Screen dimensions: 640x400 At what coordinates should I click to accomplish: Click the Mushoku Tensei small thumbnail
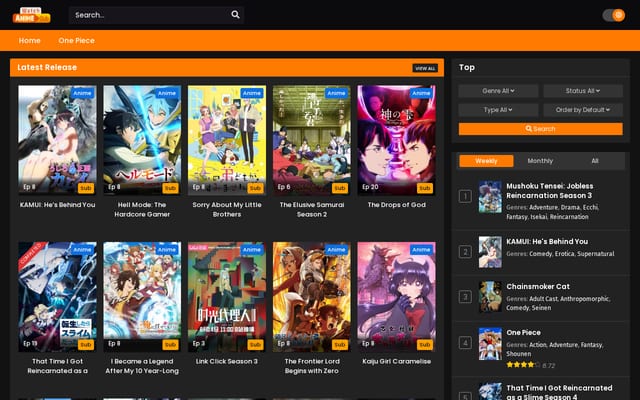point(490,197)
